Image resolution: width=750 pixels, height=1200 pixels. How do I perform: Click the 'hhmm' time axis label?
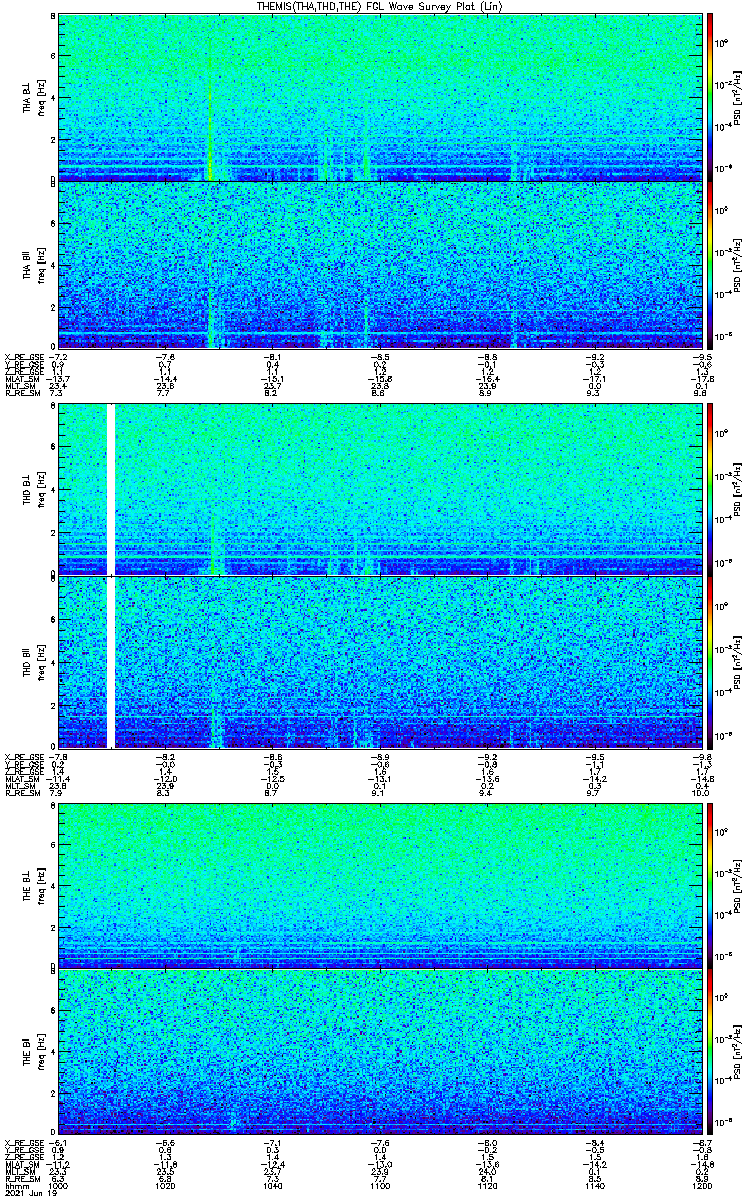click(x=17, y=1187)
